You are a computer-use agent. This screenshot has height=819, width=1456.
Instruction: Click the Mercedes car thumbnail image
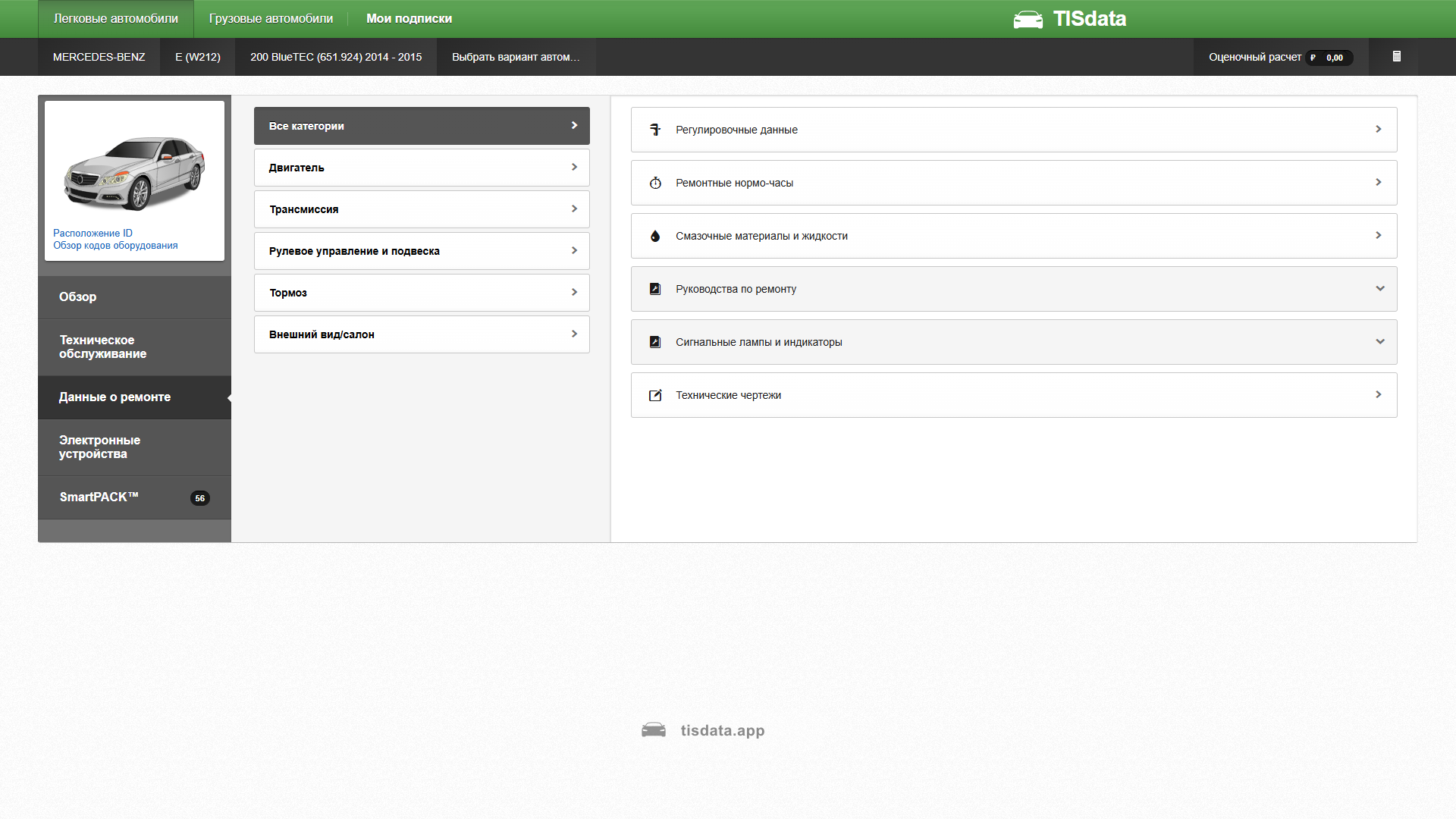134,174
